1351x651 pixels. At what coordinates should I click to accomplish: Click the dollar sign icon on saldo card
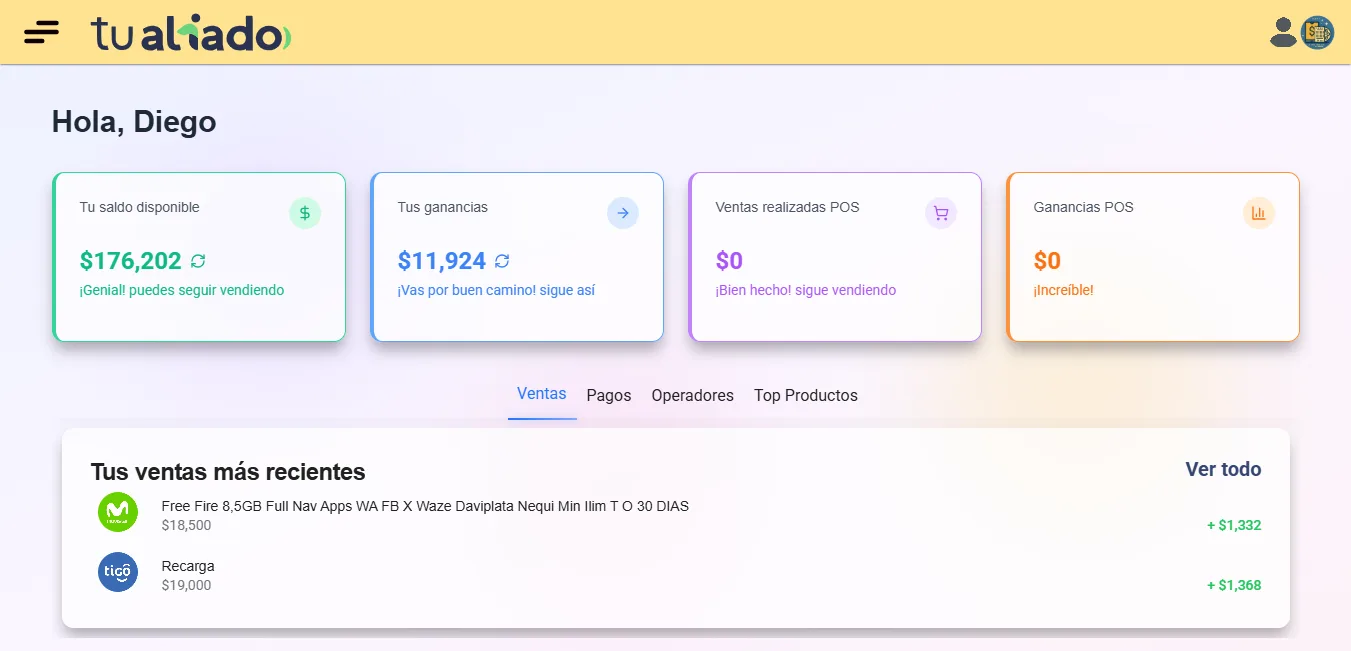[305, 212]
